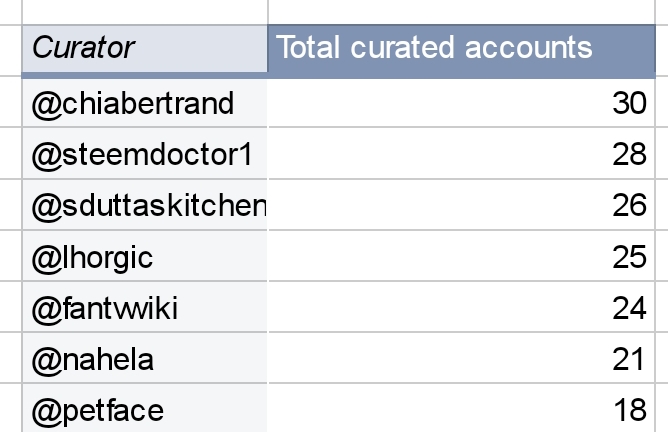668x432 pixels.
Task: Select the @fantvwiki cell
Action: (144, 308)
